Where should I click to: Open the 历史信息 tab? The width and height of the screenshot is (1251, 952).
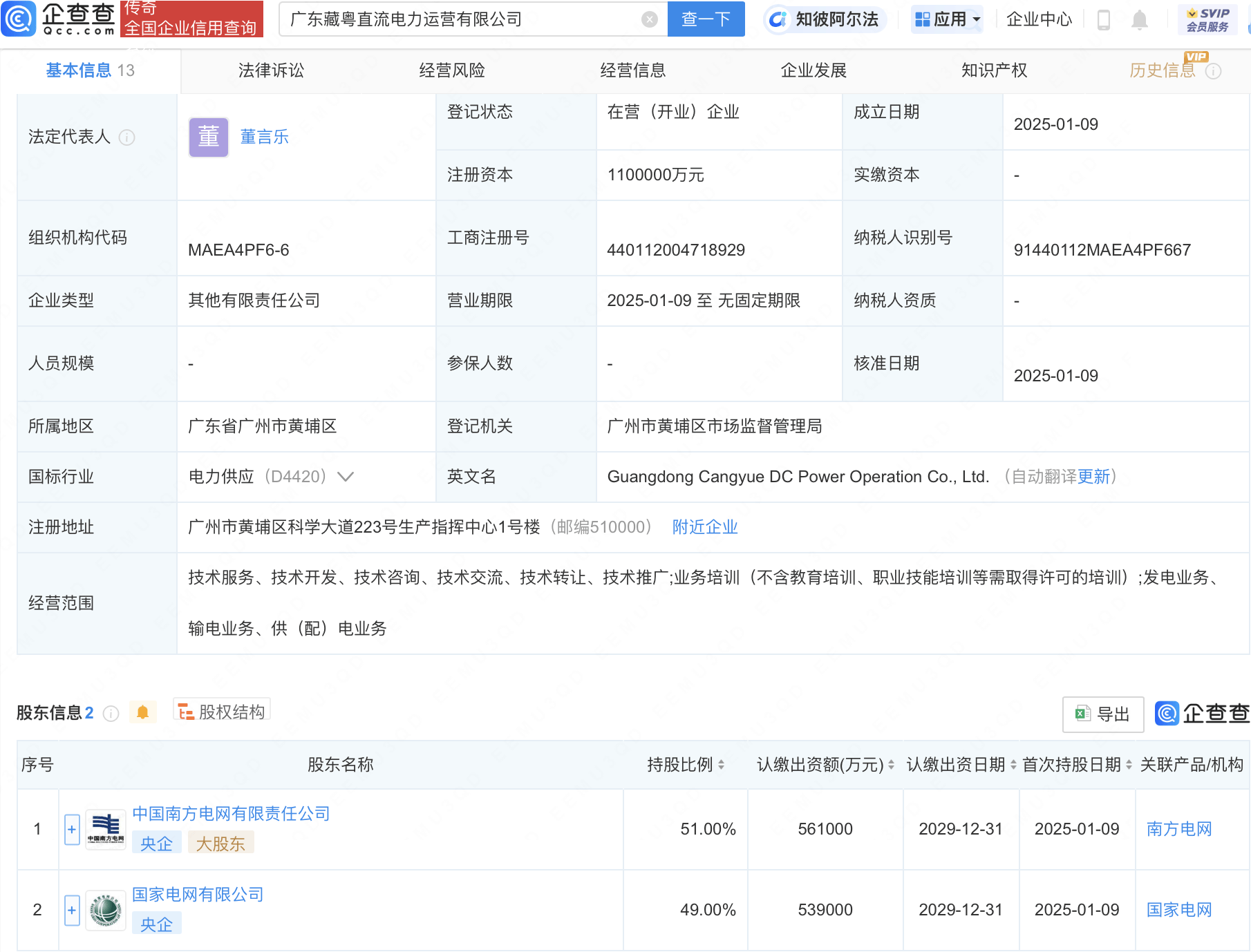(1160, 70)
